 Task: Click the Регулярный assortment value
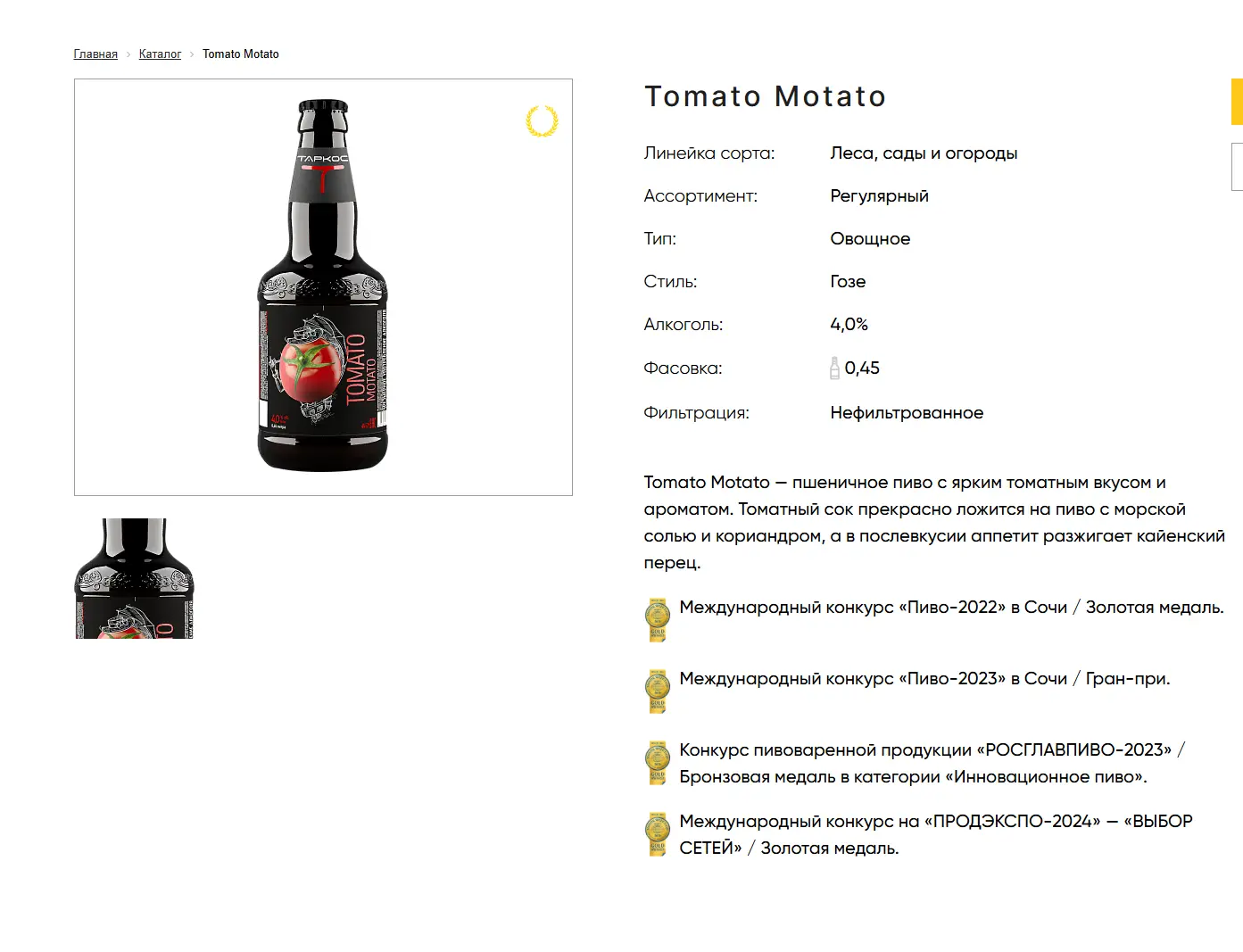pyautogui.click(x=879, y=196)
